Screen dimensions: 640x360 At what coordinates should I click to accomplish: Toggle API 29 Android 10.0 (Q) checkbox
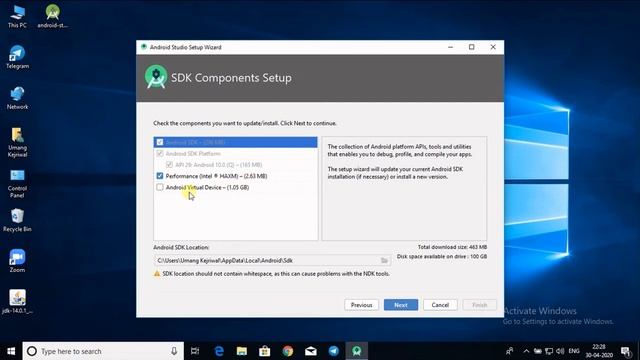169,165
